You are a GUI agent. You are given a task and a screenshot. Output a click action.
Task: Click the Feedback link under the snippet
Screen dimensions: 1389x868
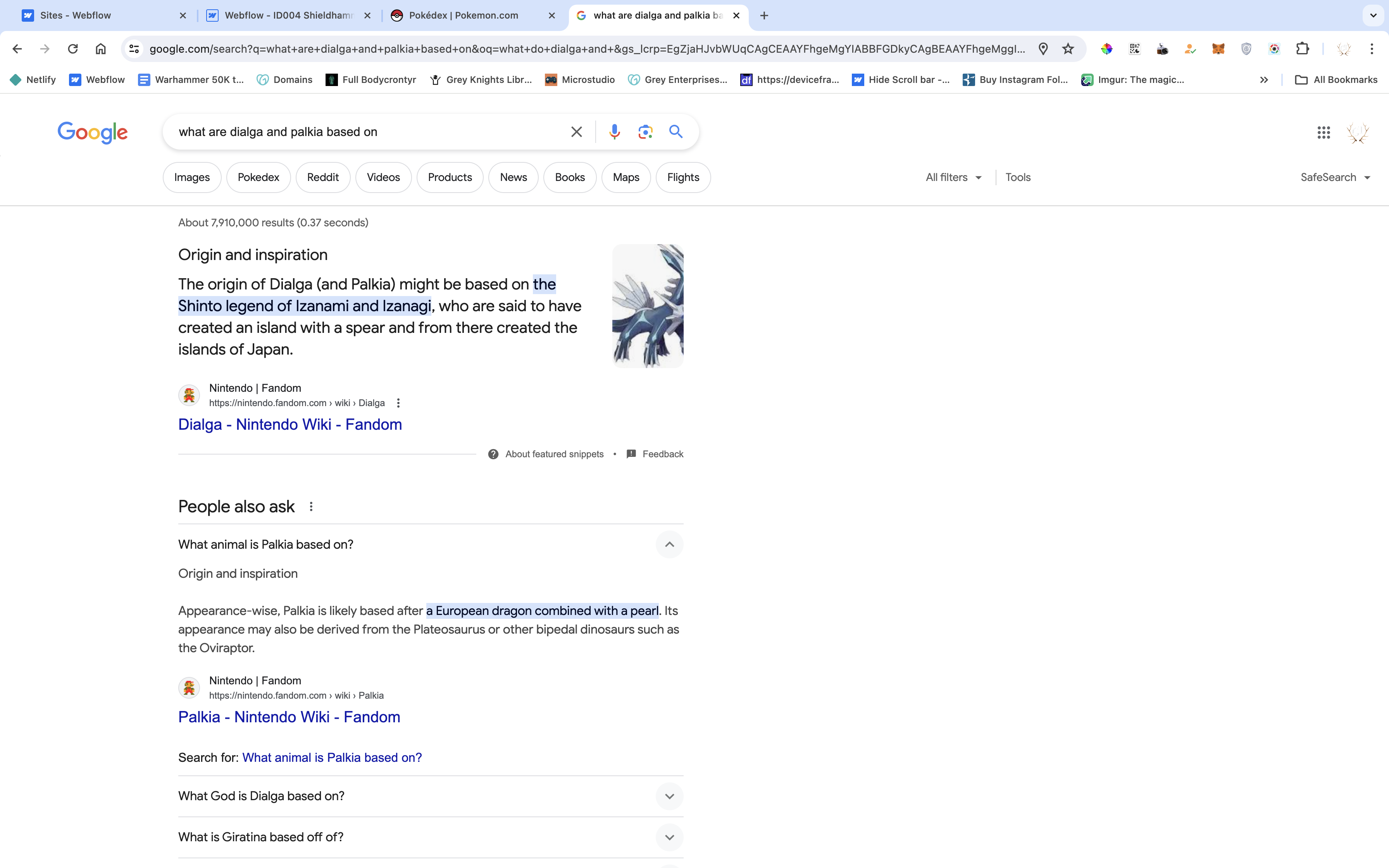click(662, 454)
